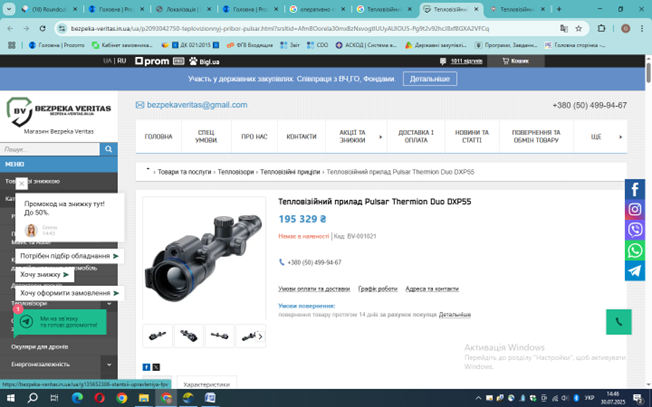Switch site language to RU
The width and height of the screenshot is (652, 407).
point(121,61)
